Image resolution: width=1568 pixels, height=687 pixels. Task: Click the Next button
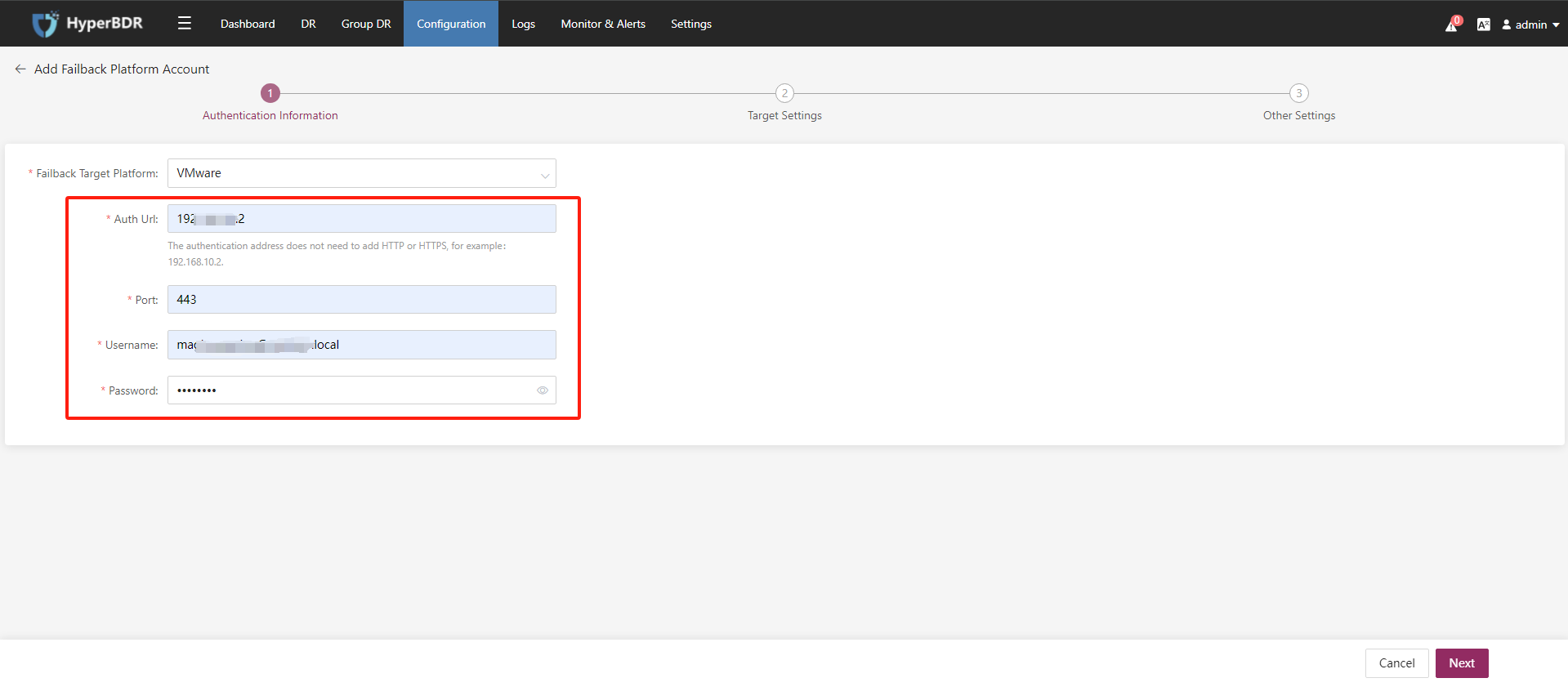click(x=1462, y=663)
